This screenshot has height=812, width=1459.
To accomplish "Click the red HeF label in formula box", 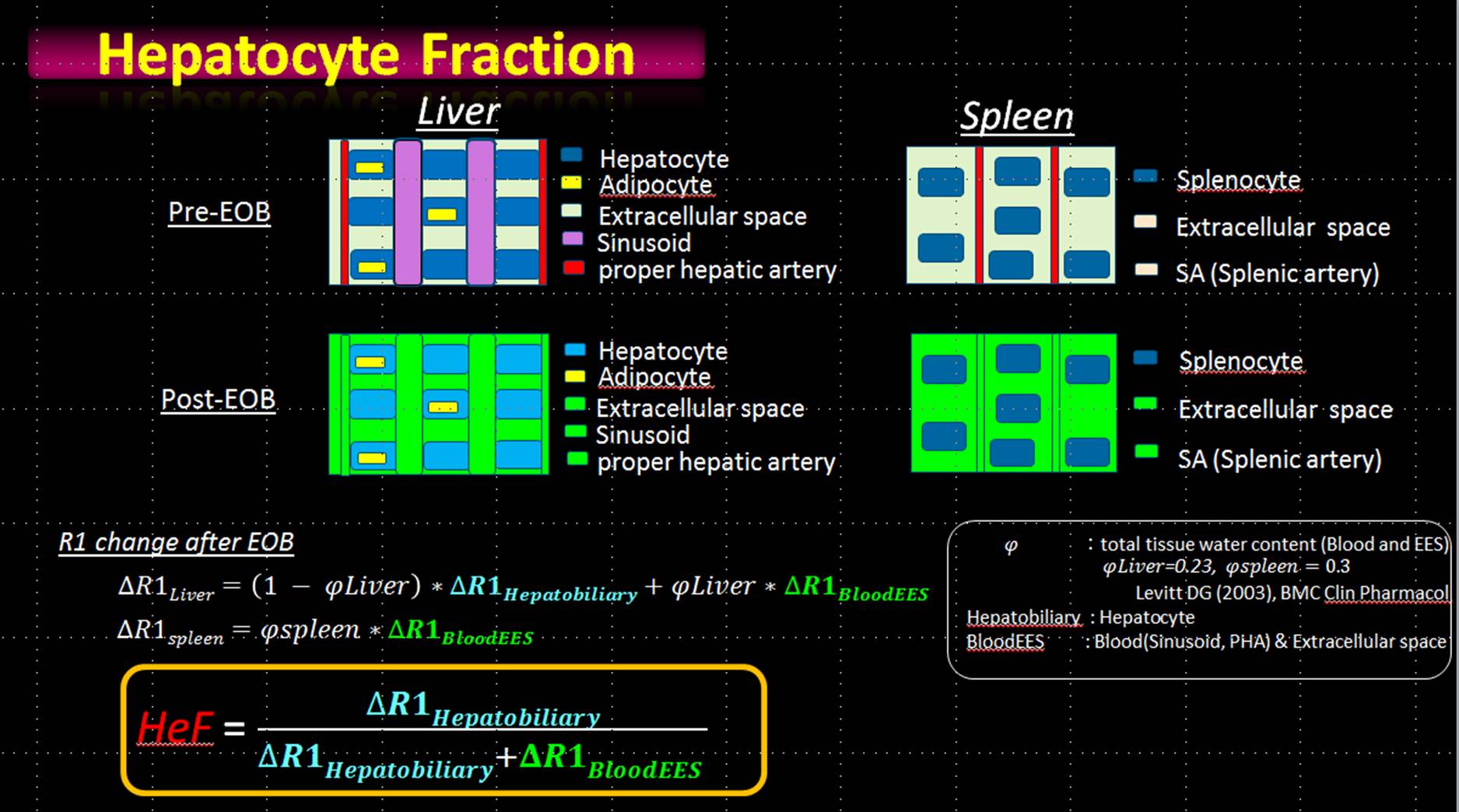I will (174, 728).
